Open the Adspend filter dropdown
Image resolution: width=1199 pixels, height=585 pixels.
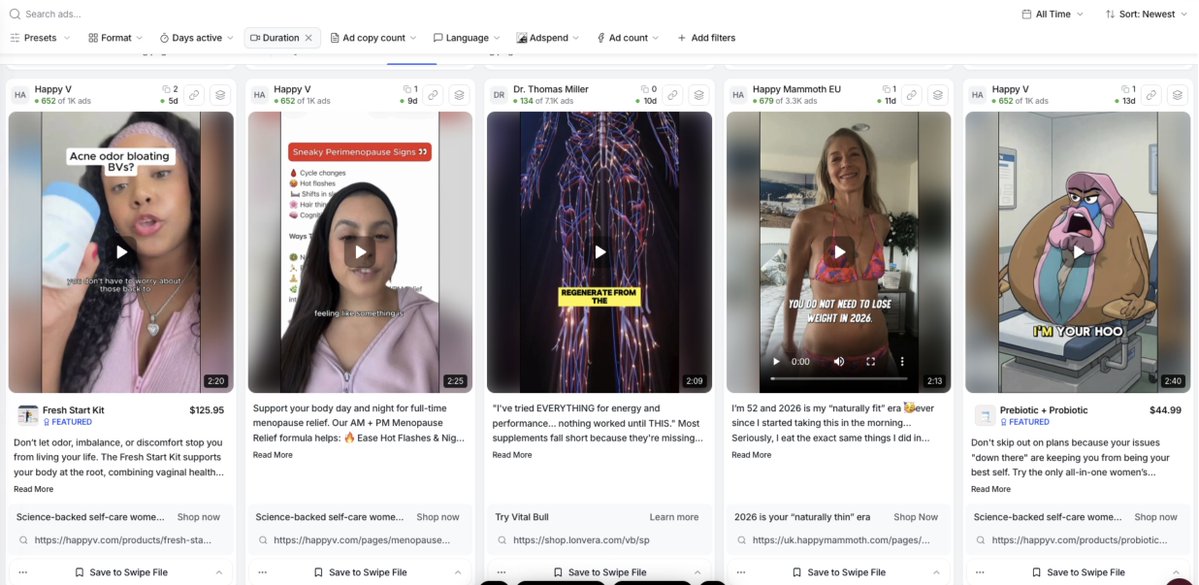click(548, 37)
